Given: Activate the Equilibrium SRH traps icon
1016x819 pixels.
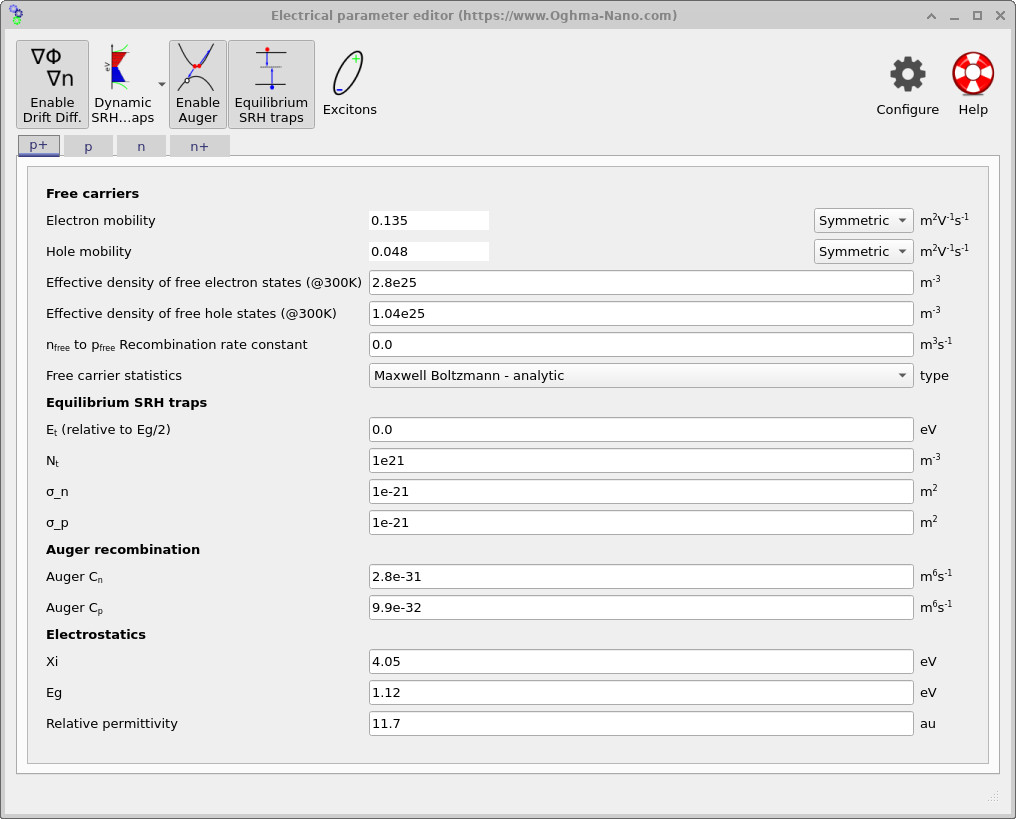Looking at the screenshot, I should coord(270,84).
